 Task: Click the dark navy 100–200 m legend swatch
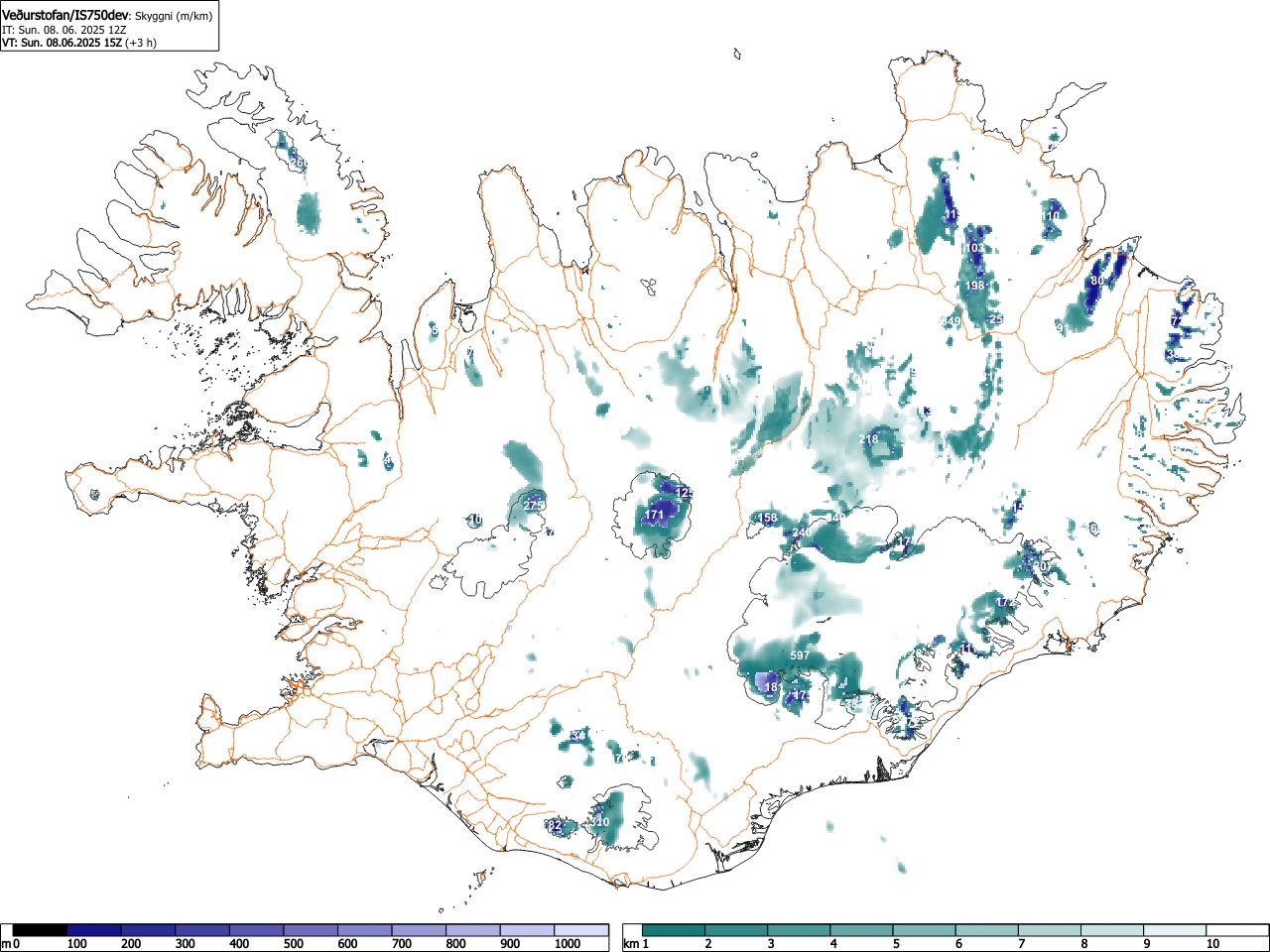click(x=94, y=930)
